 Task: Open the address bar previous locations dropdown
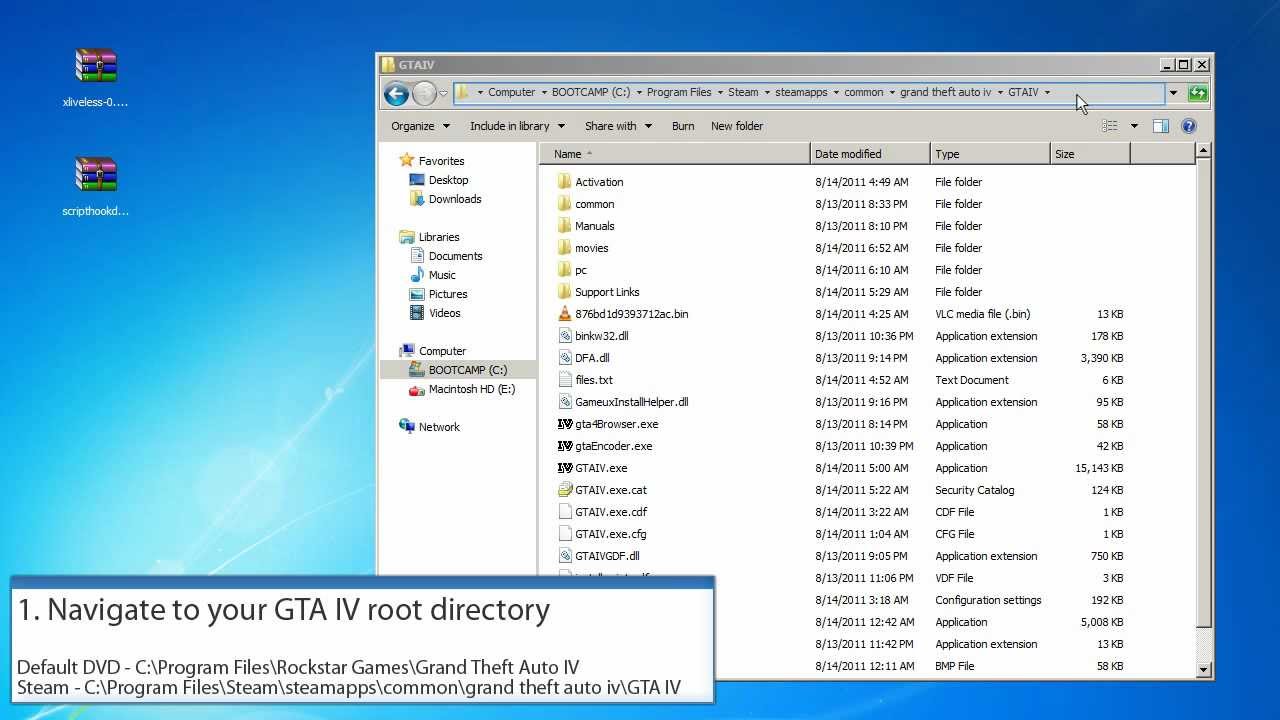click(1173, 93)
